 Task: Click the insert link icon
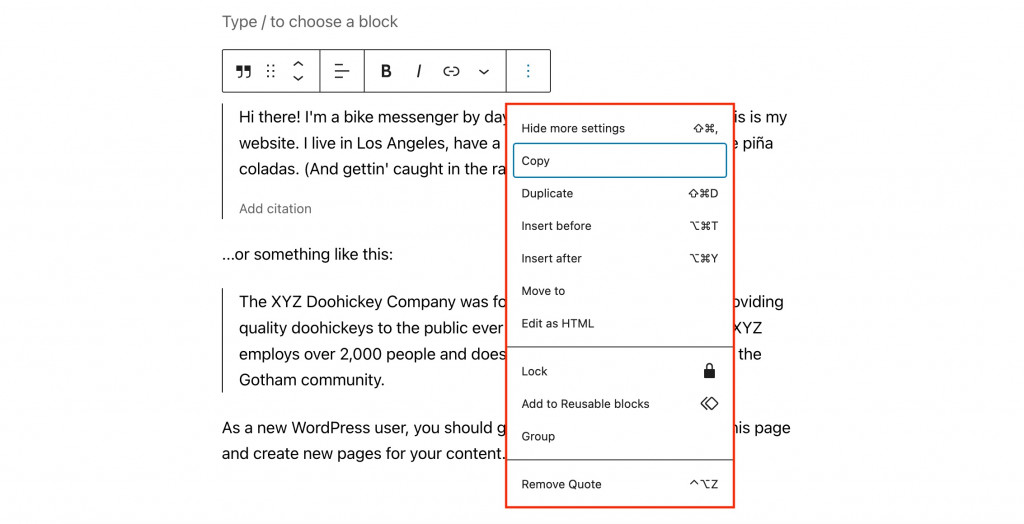[x=451, y=71]
